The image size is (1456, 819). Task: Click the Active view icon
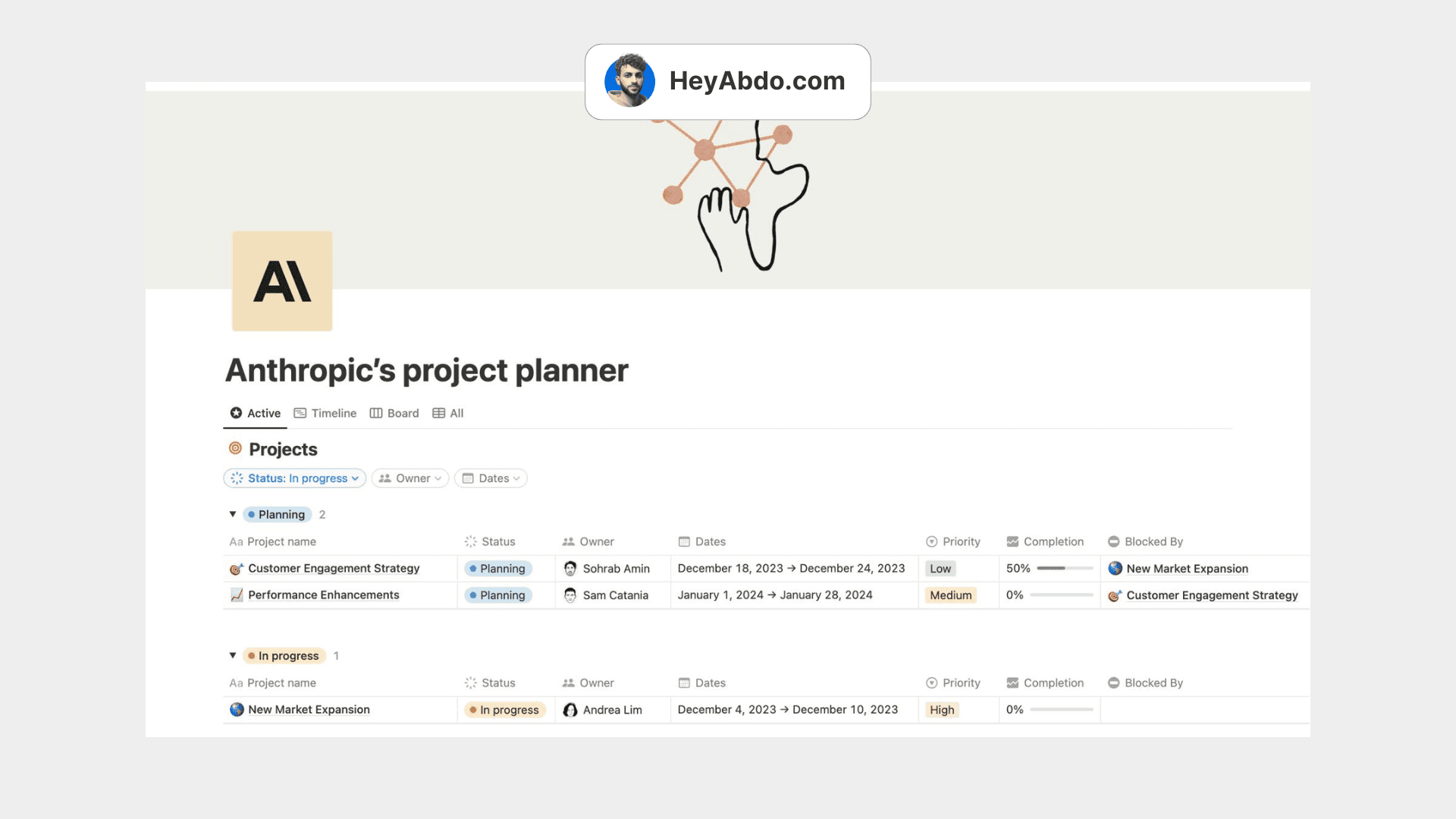pyautogui.click(x=235, y=413)
